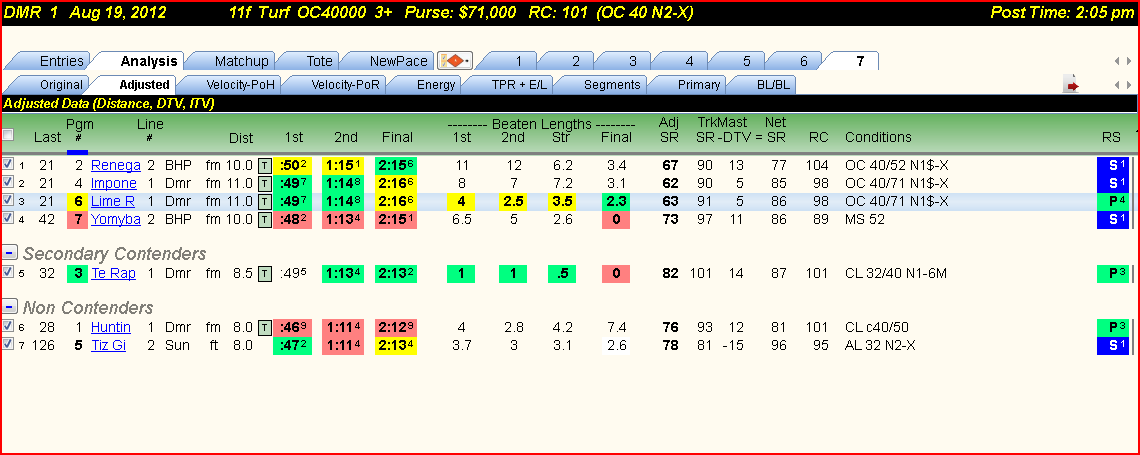Click turf T icon in Renega row
This screenshot has height=455, width=1140.
coord(265,165)
